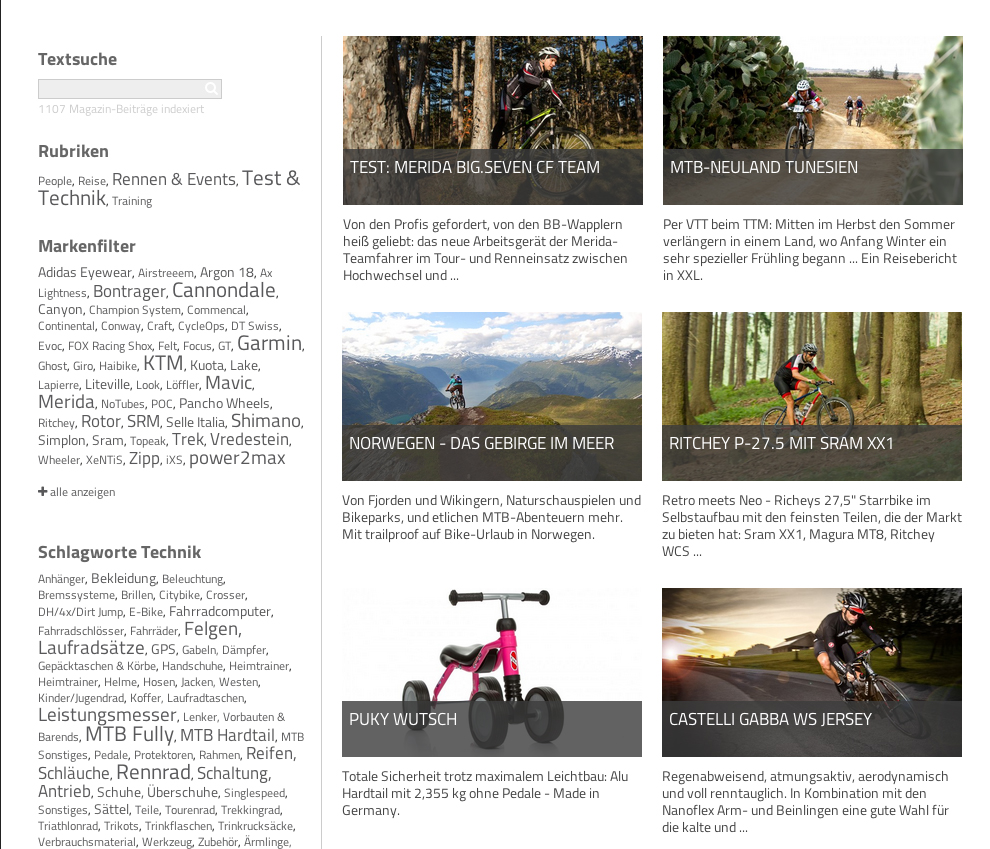Screen dimensions: 990x849
Task: Open the MTB-Neuland Tunesien article image
Action: pyautogui.click(x=813, y=120)
